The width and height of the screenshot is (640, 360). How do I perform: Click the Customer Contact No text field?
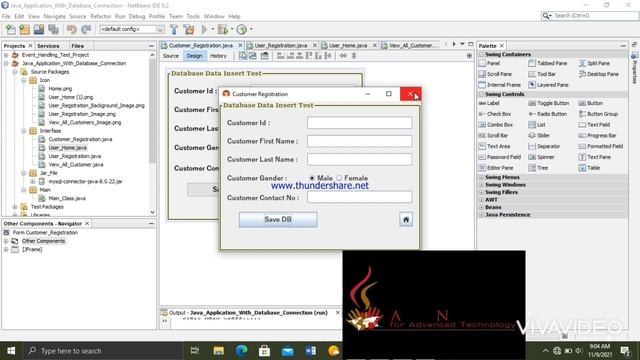point(360,197)
